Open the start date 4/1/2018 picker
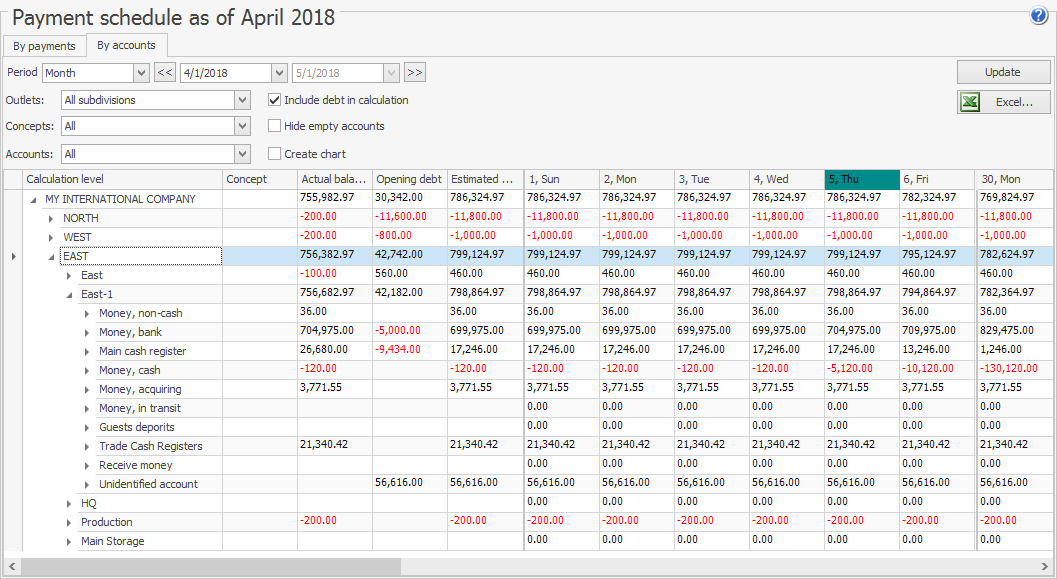 (279, 73)
